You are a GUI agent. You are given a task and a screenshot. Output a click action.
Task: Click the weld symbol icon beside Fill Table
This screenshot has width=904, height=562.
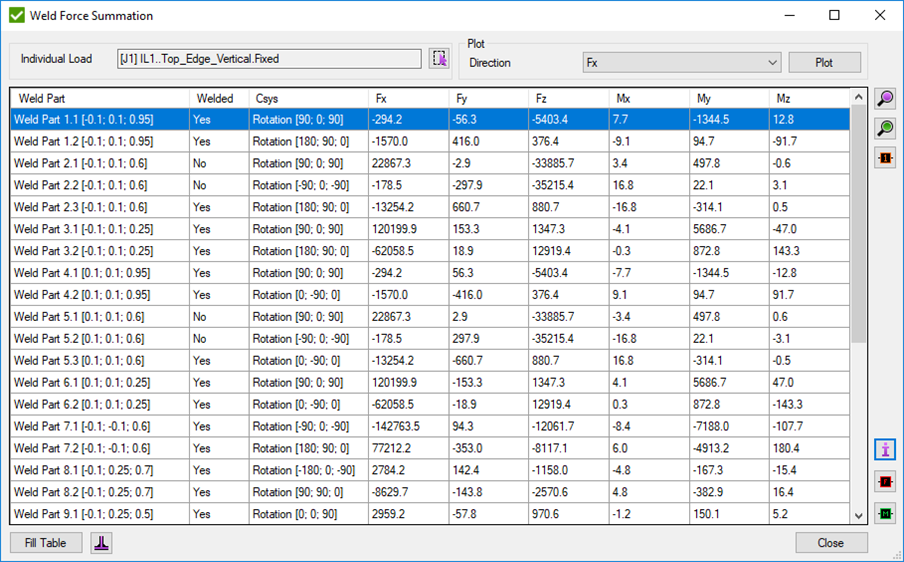(101, 543)
